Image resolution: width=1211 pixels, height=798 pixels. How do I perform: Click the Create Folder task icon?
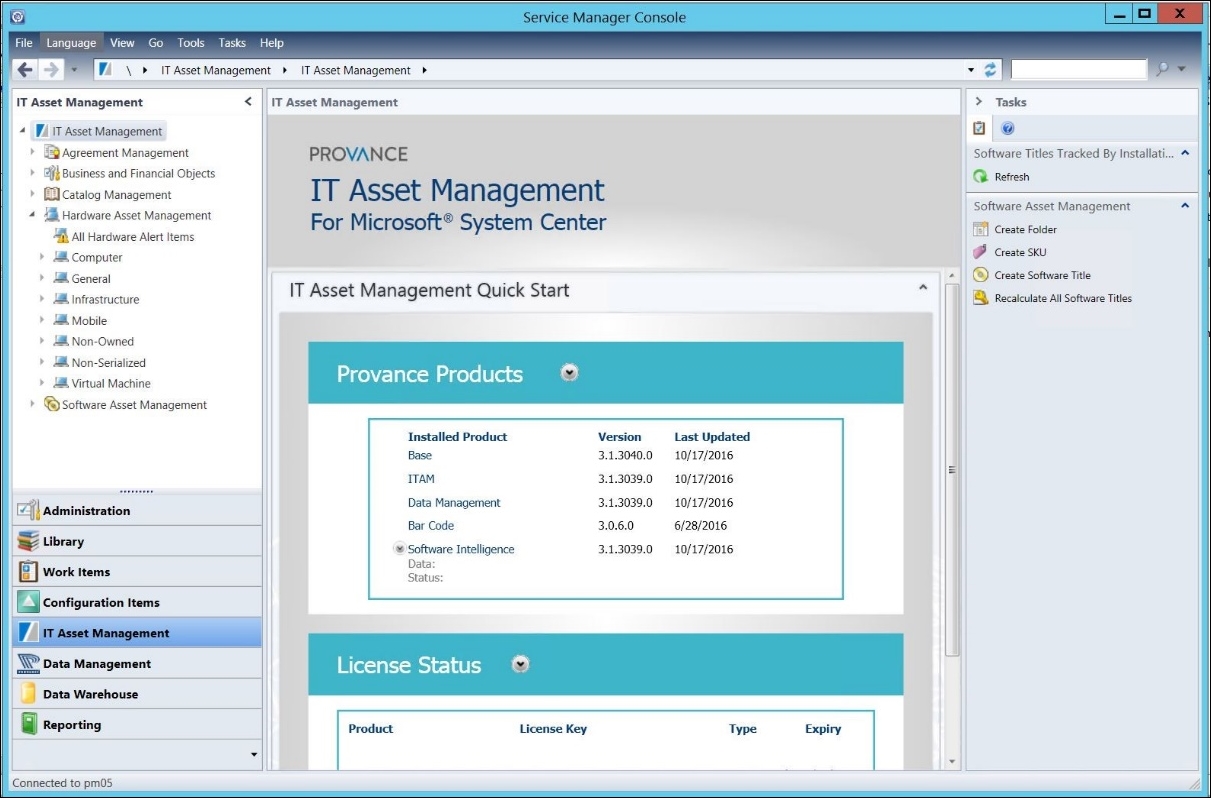[x=981, y=230]
